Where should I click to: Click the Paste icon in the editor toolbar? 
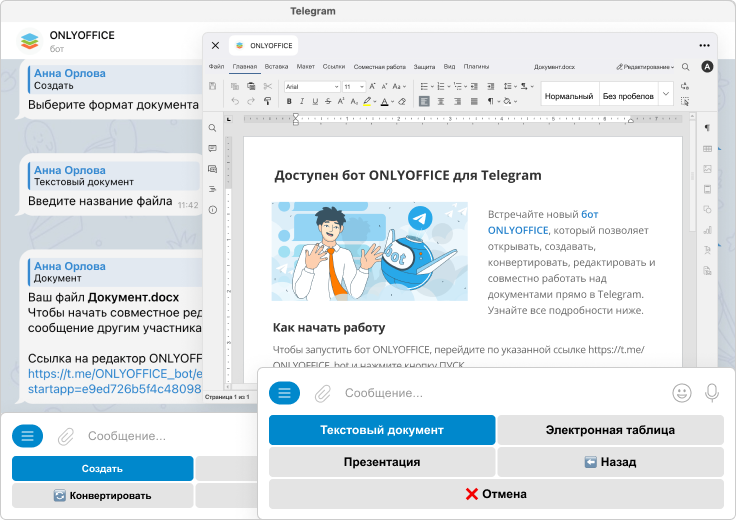(251, 86)
